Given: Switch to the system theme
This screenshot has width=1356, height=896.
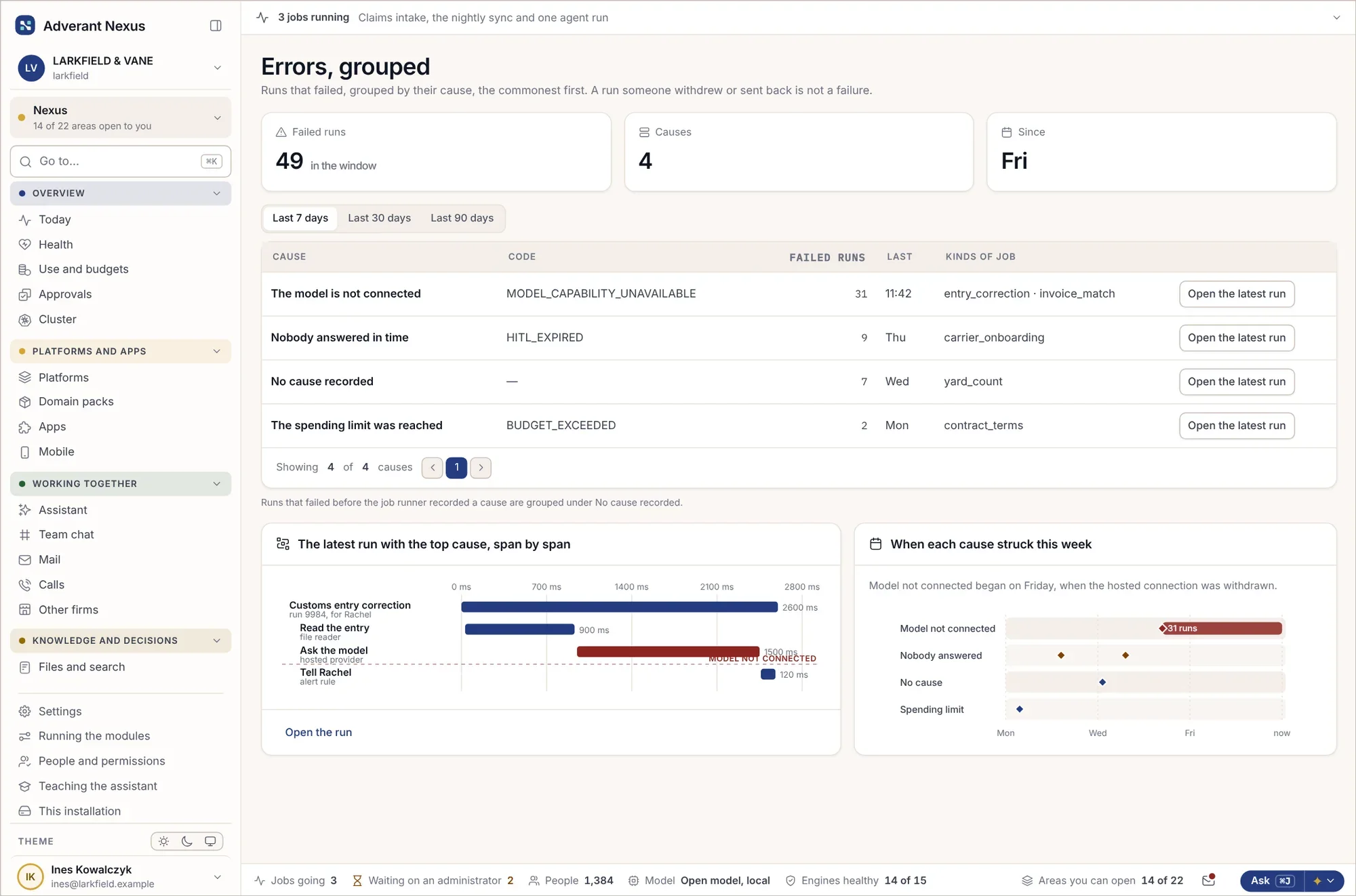Looking at the screenshot, I should coord(210,842).
